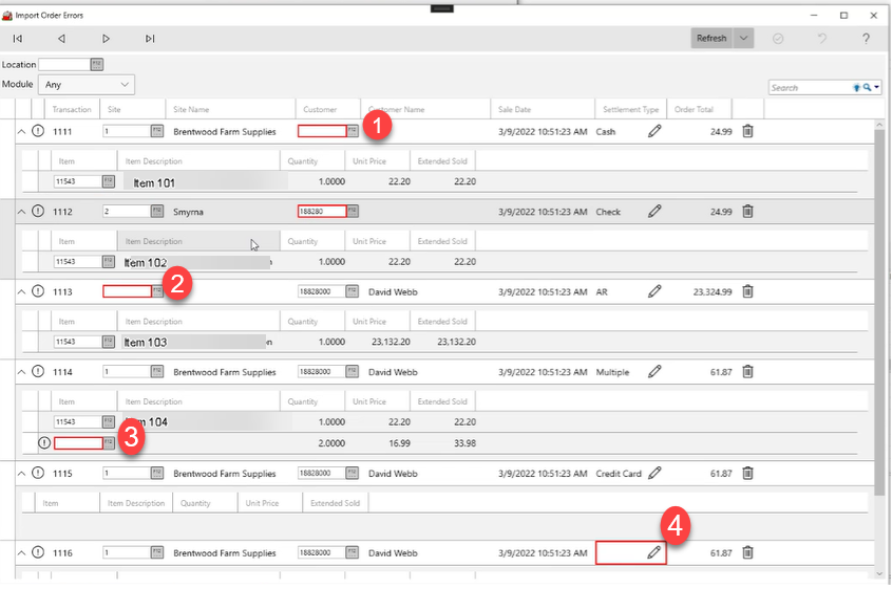Sort by the Sale Date column header

[515, 109]
